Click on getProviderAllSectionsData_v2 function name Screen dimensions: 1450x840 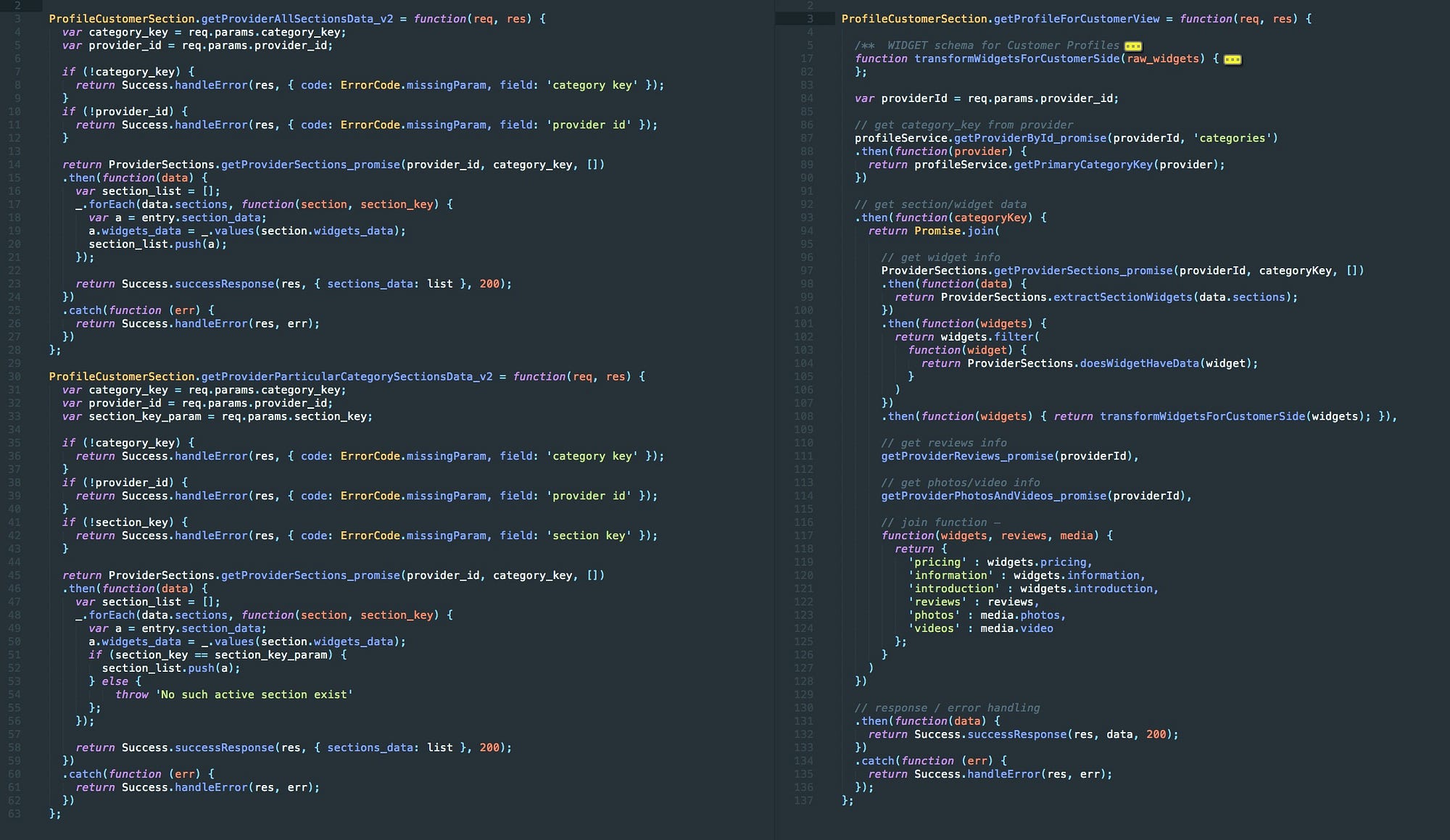click(297, 19)
